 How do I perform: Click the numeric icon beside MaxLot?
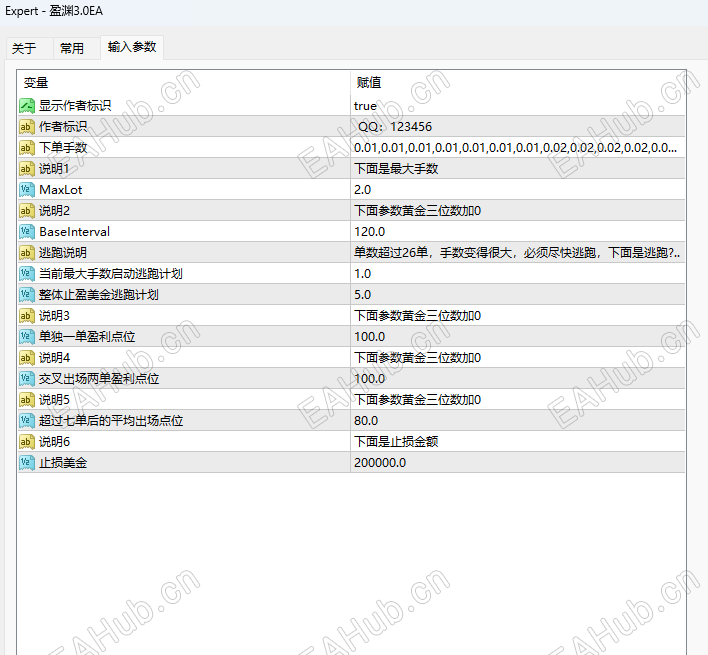[x=27, y=190]
